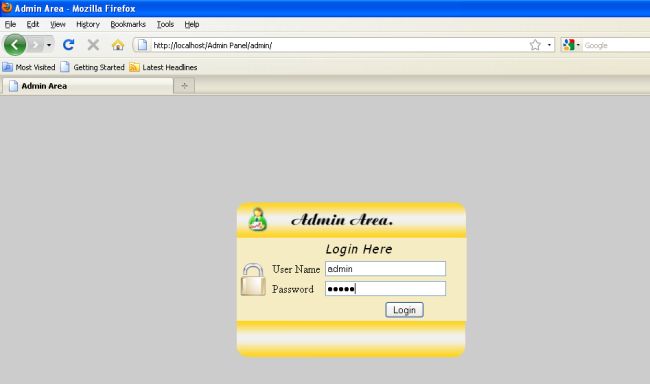Select the Admin Area tab
This screenshot has height=384, width=650.
point(87,86)
